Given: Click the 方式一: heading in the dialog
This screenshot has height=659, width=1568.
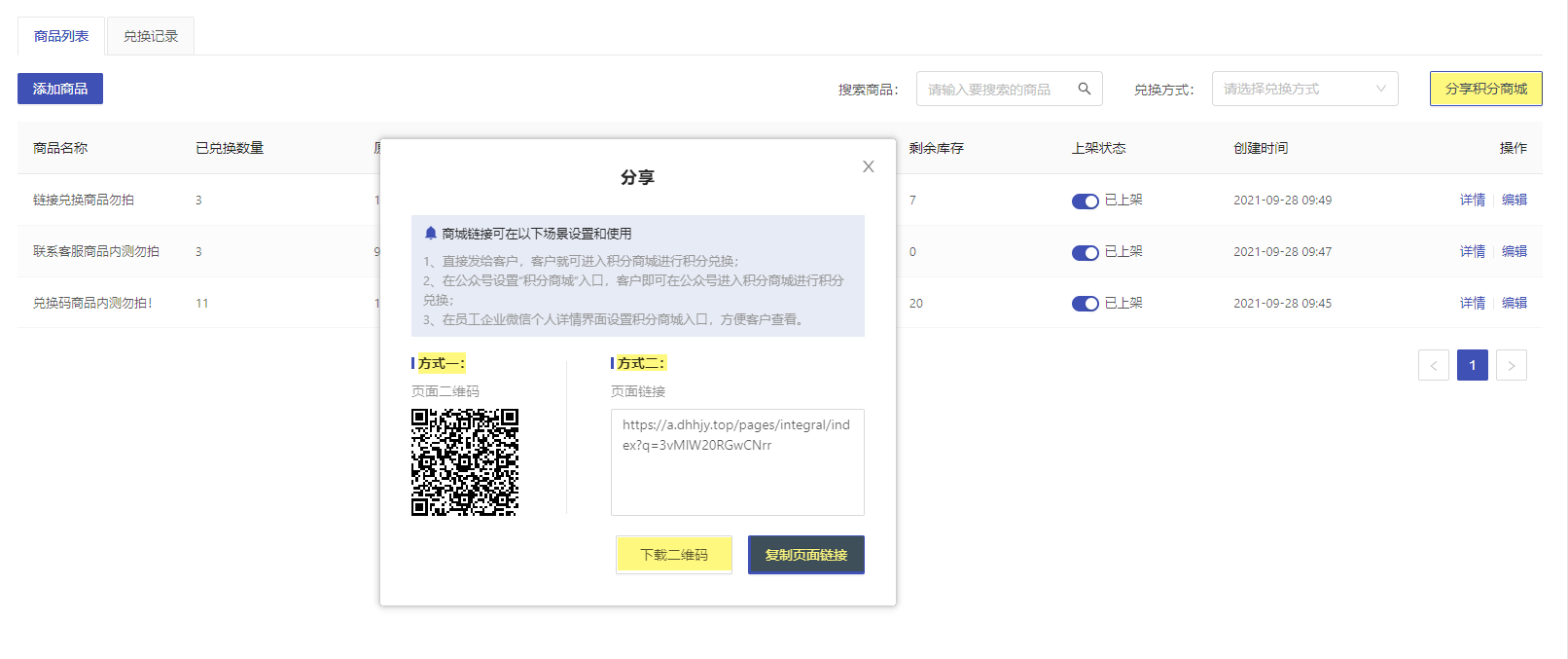Looking at the screenshot, I should 442,363.
